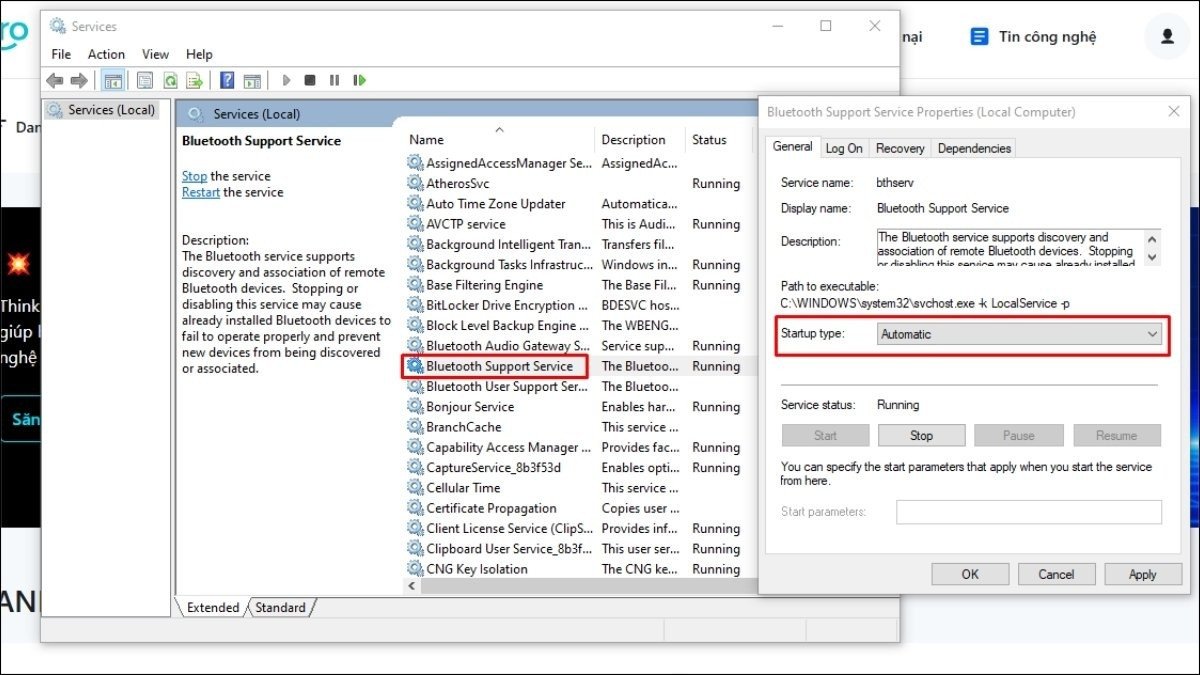
Task: Click the Tin công nghệ news icon
Action: tap(979, 37)
